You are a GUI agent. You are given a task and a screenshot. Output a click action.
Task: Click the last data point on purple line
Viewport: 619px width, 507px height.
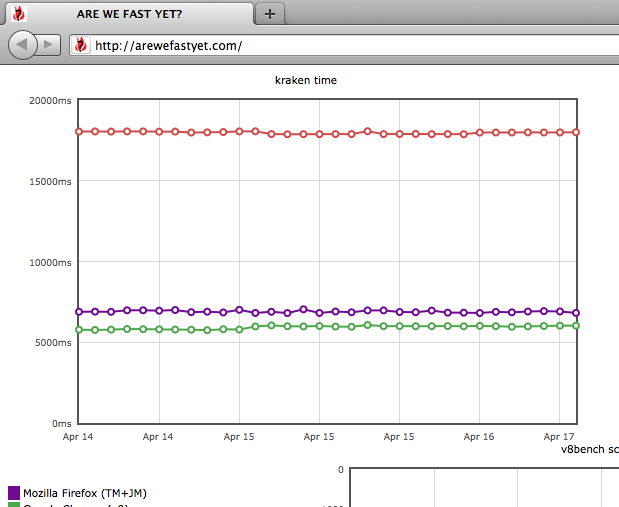(576, 313)
